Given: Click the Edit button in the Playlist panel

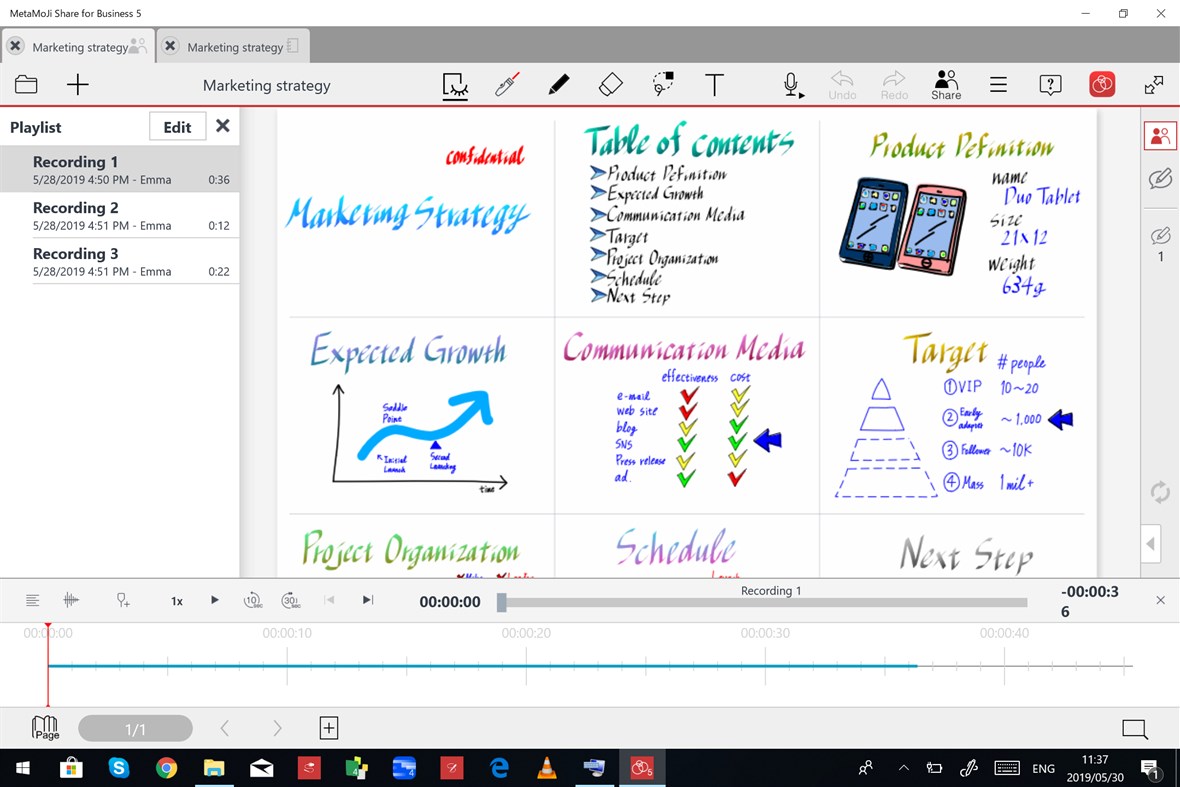Looking at the screenshot, I should 176,126.
